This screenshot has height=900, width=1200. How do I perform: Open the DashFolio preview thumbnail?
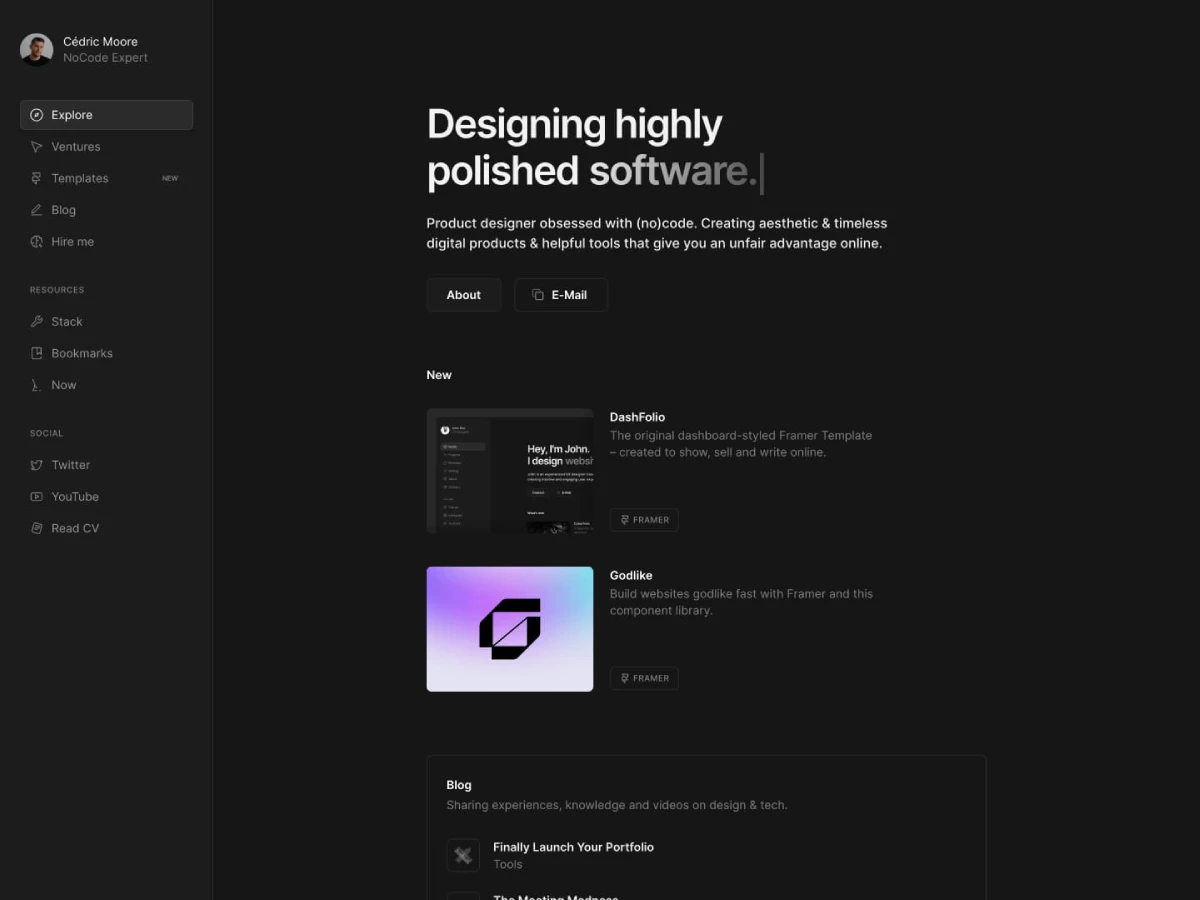[510, 471]
